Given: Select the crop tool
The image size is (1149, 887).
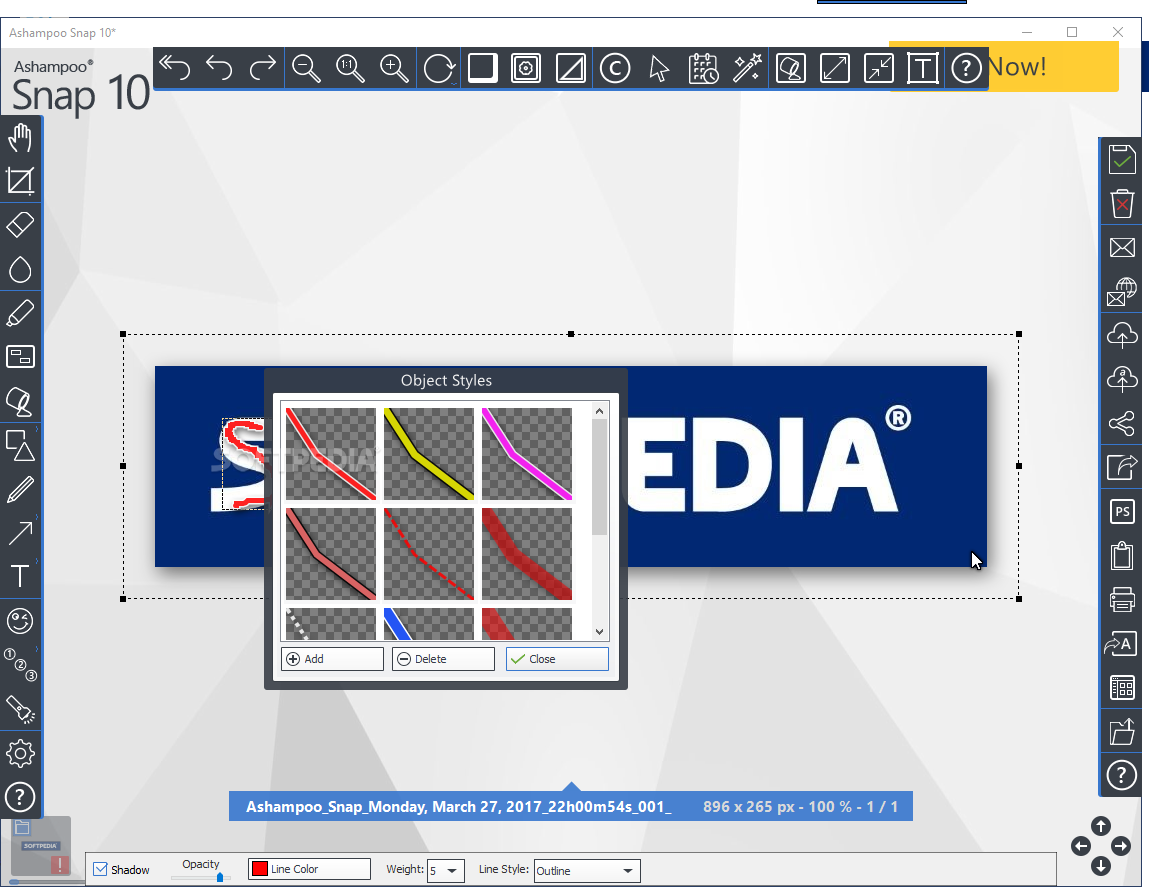Looking at the screenshot, I should point(20,181).
